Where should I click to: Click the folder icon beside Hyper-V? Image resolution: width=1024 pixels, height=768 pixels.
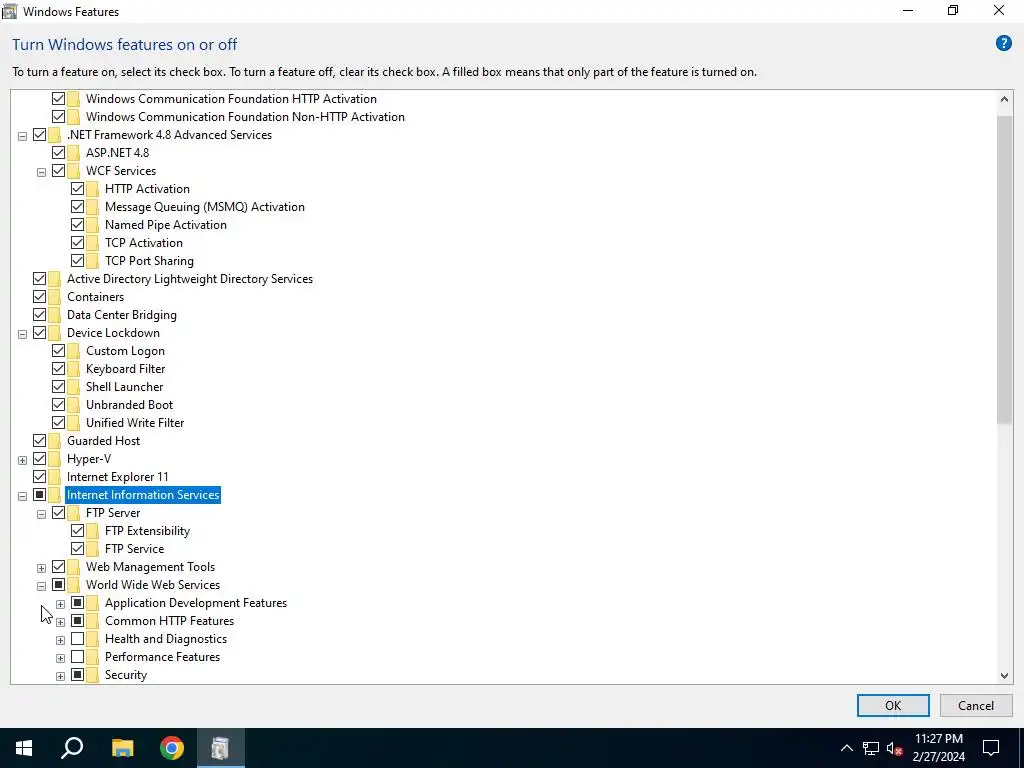coord(54,458)
